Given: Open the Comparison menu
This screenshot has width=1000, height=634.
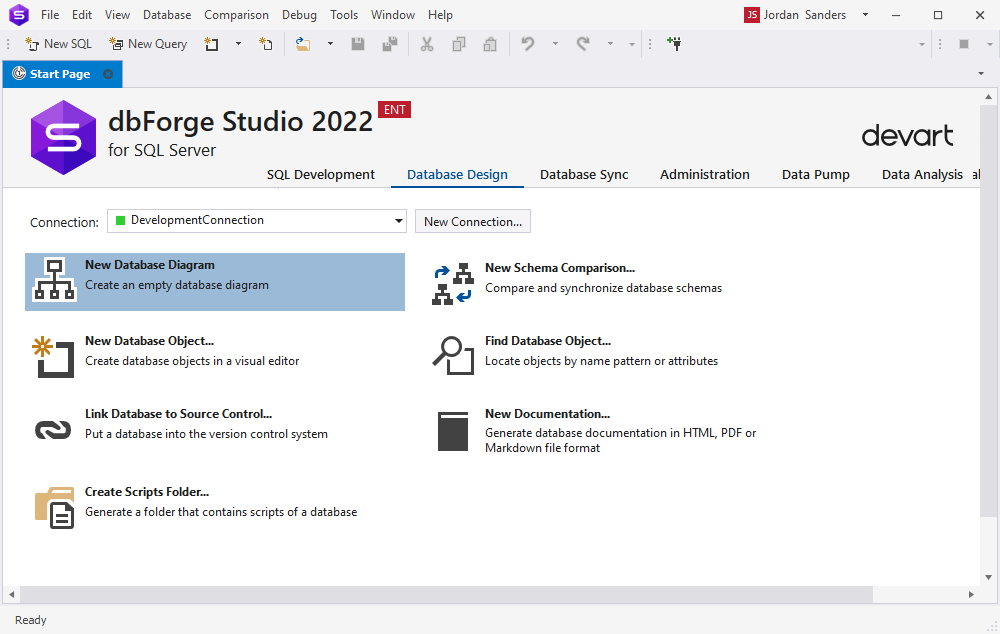Looking at the screenshot, I should click(237, 15).
